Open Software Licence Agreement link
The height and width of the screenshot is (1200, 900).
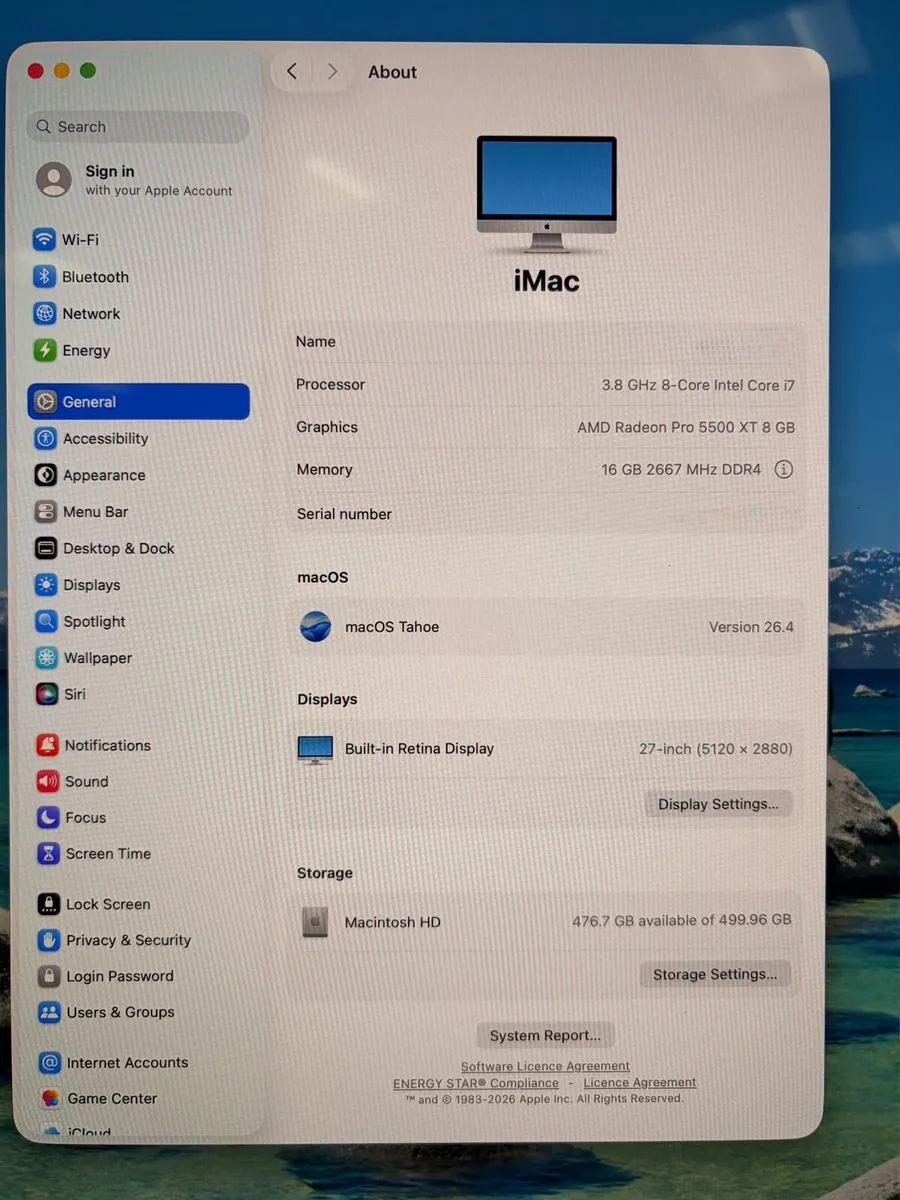pos(545,1066)
